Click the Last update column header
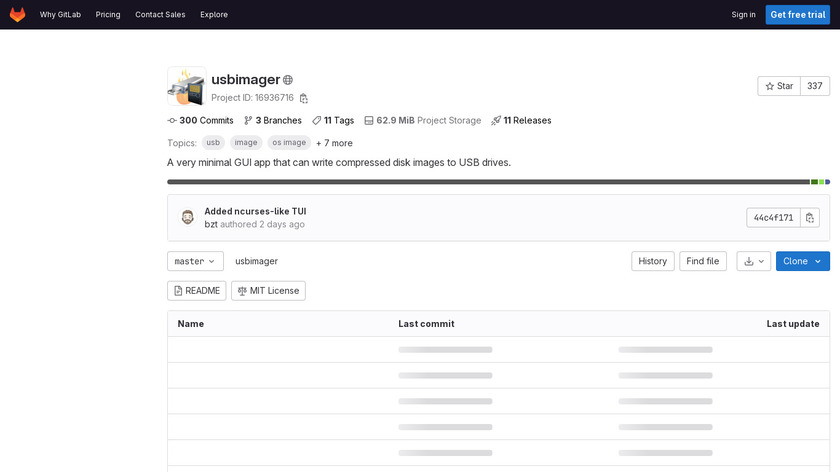The image size is (840, 472). (793, 324)
